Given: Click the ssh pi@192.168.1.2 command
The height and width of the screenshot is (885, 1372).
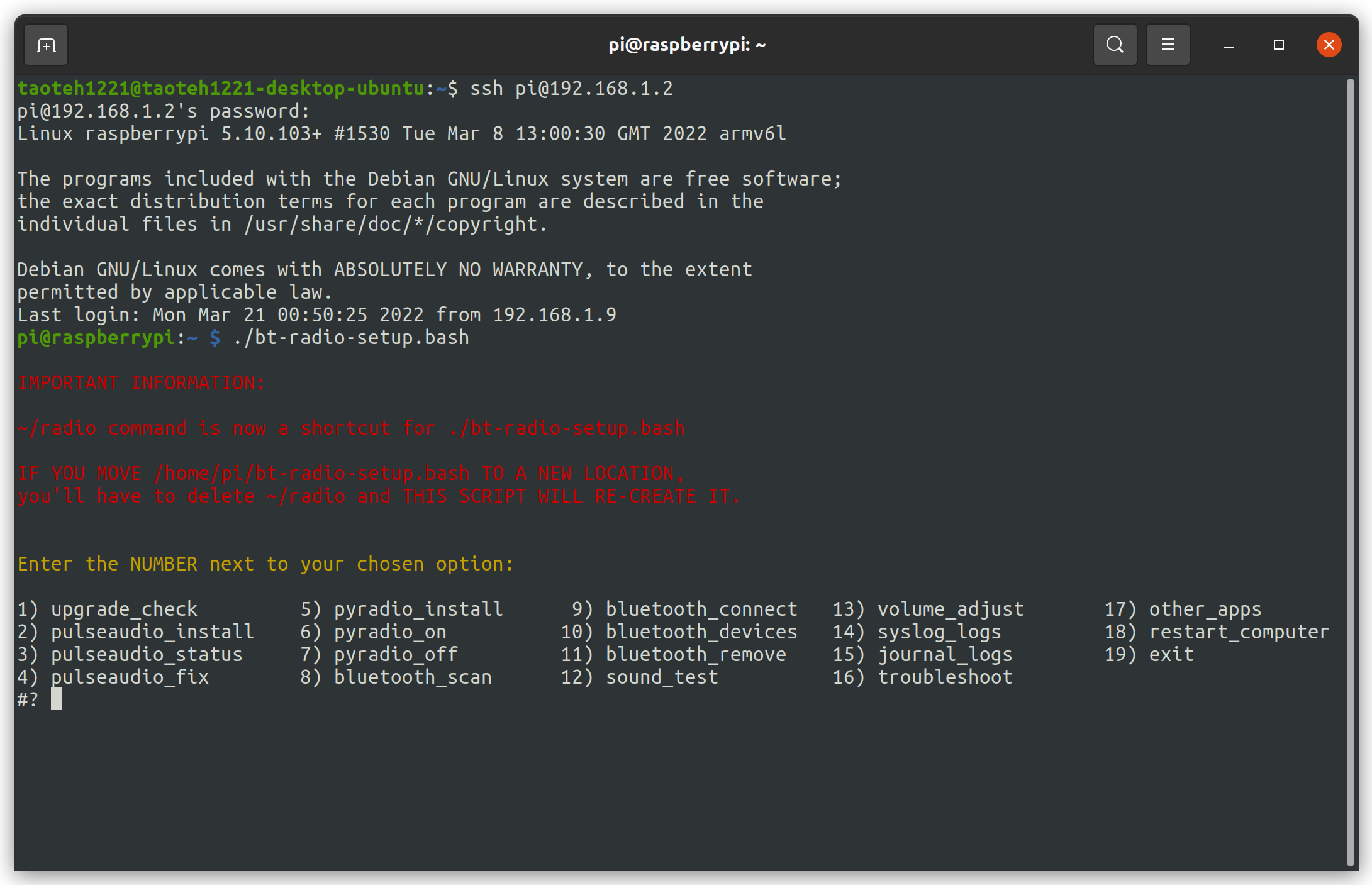Looking at the screenshot, I should point(571,88).
